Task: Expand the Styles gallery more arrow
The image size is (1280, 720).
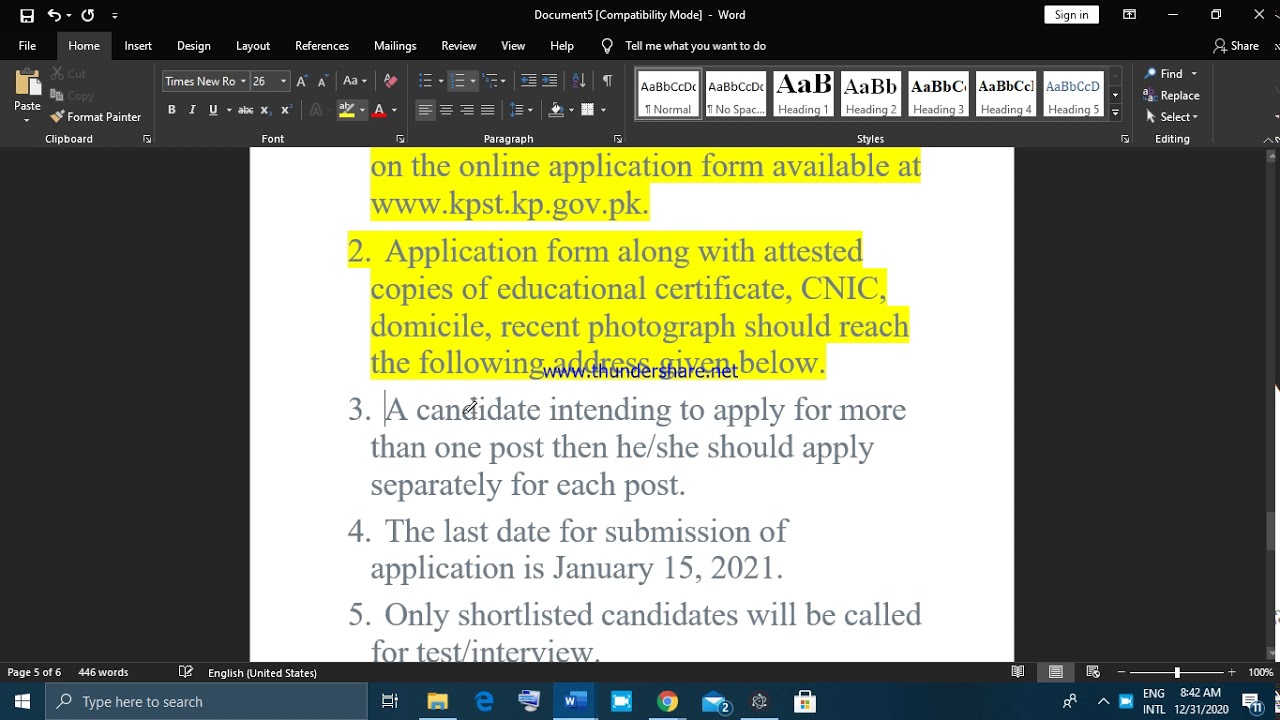Action: (x=1116, y=113)
